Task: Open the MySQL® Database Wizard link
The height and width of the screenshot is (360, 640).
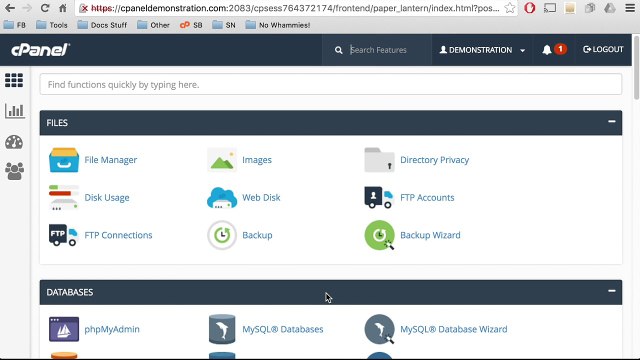Action: [453, 329]
